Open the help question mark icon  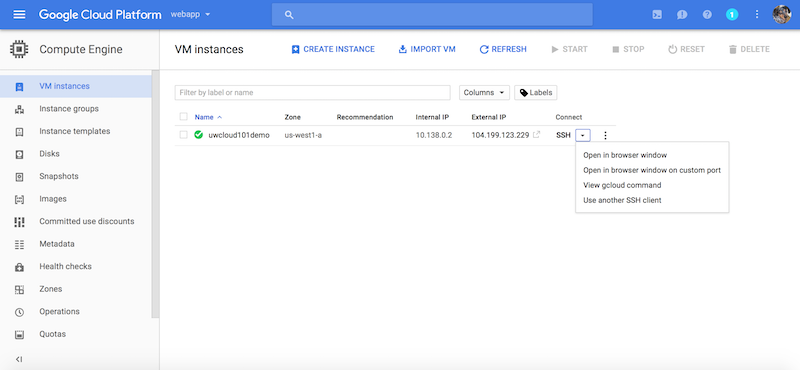click(707, 15)
